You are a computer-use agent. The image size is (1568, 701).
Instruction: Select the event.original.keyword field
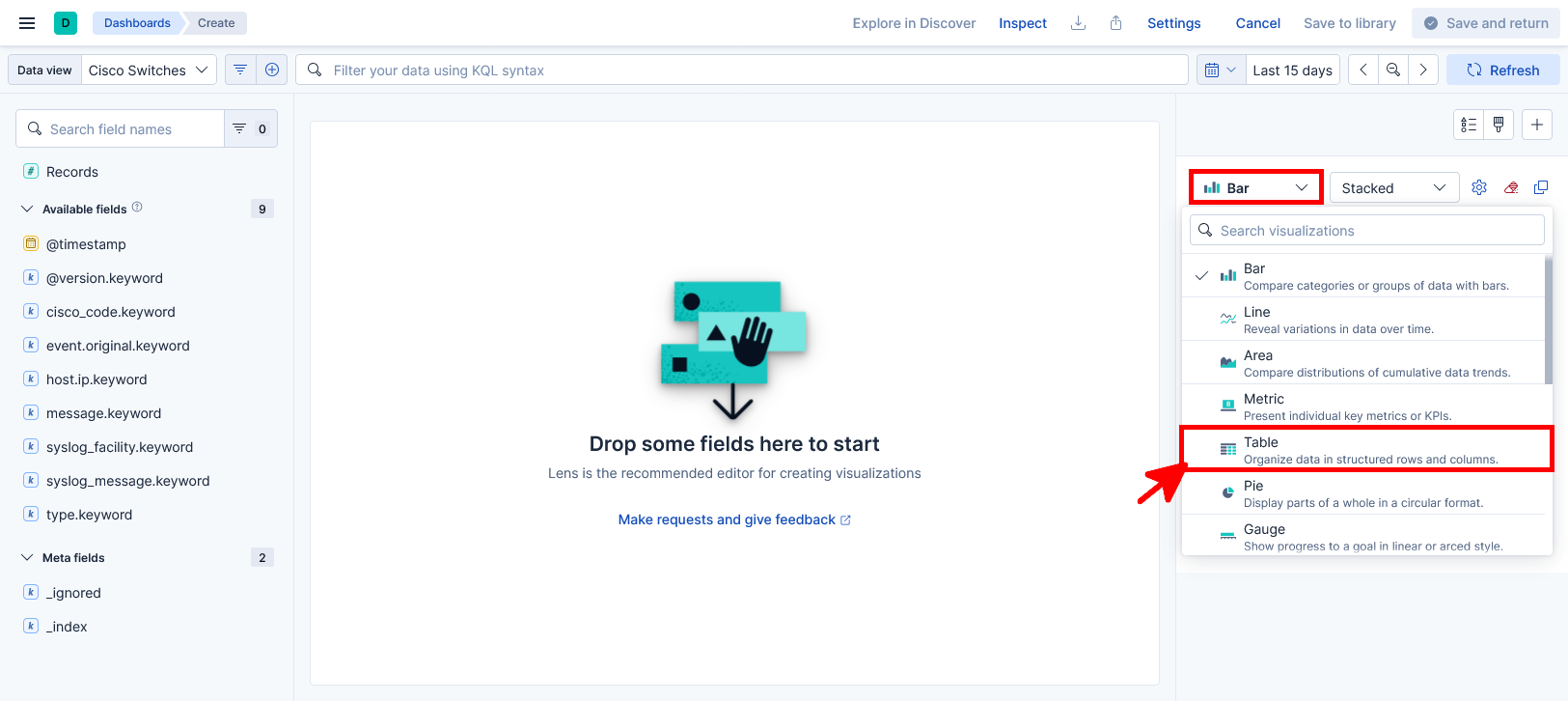[x=118, y=345]
